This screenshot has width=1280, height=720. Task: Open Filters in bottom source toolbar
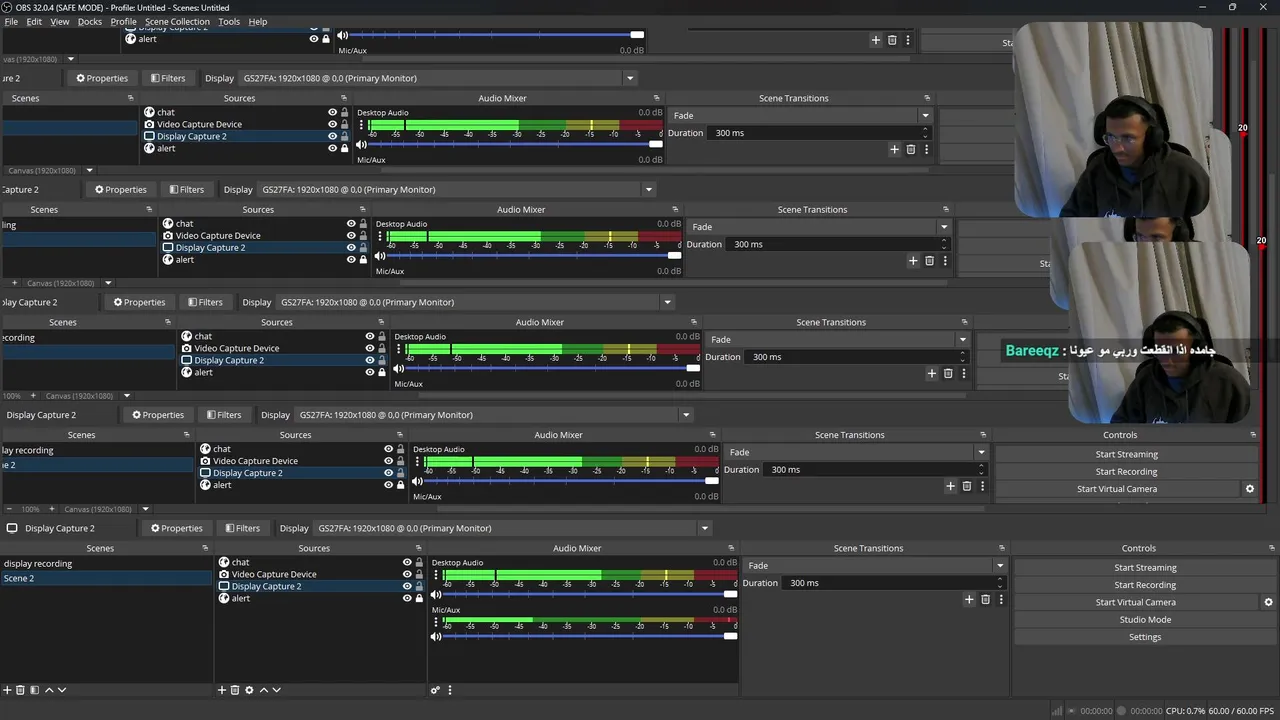[x=243, y=528]
